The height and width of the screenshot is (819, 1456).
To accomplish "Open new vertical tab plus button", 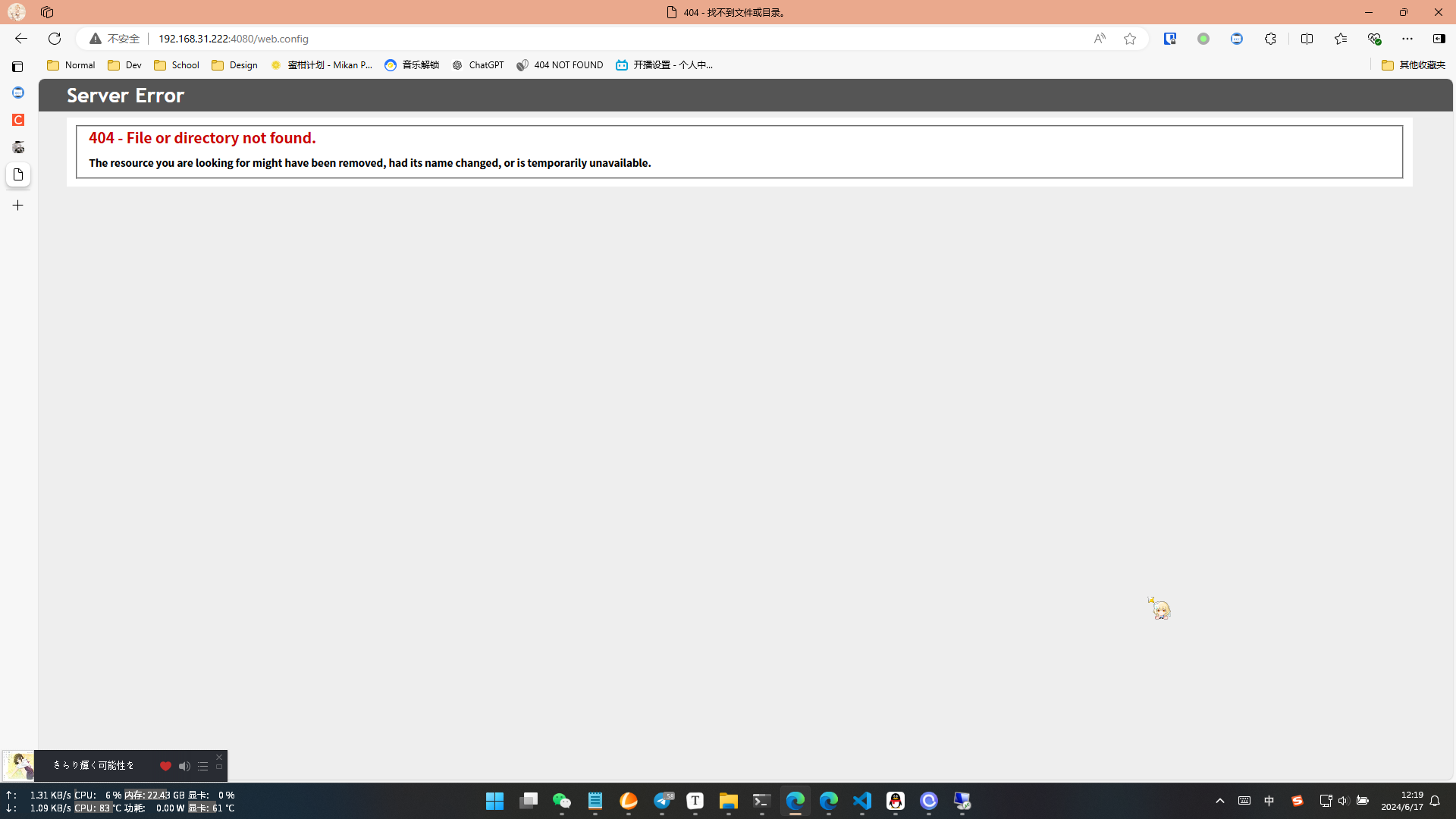I will pyautogui.click(x=18, y=206).
